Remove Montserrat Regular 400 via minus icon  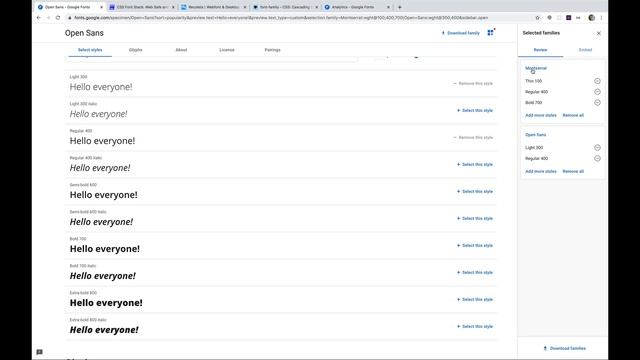(x=597, y=92)
